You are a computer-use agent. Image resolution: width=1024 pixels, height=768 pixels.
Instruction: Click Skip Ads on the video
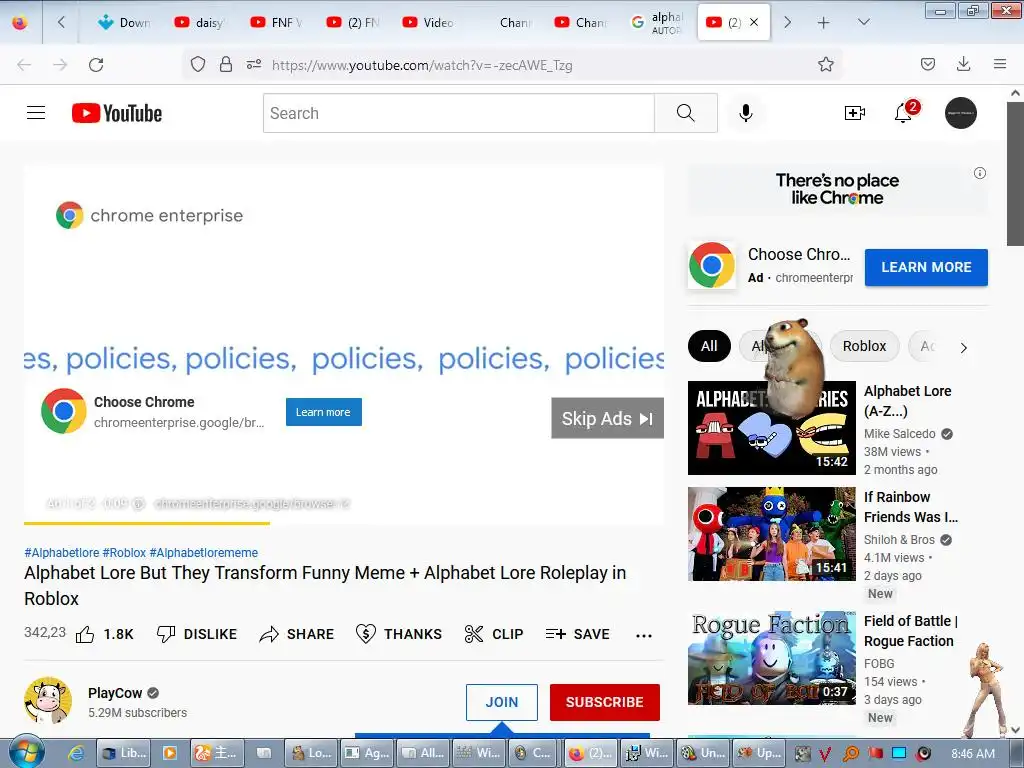click(607, 418)
